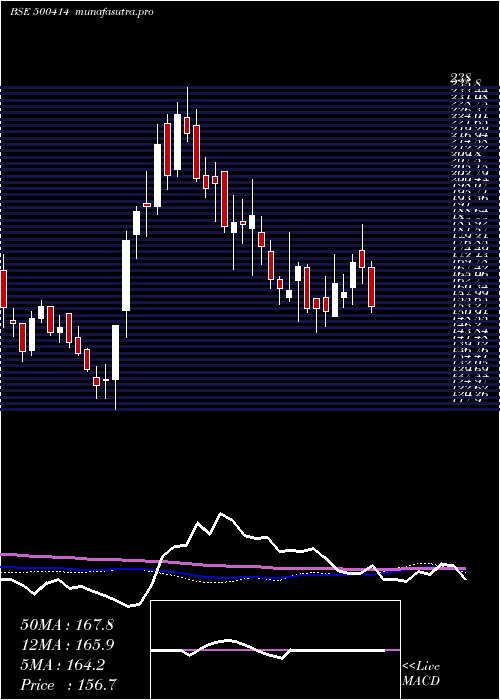The width and height of the screenshot is (500, 700).
Task: Click the 'munafasutra.pro' site label
Action: tap(115, 12)
